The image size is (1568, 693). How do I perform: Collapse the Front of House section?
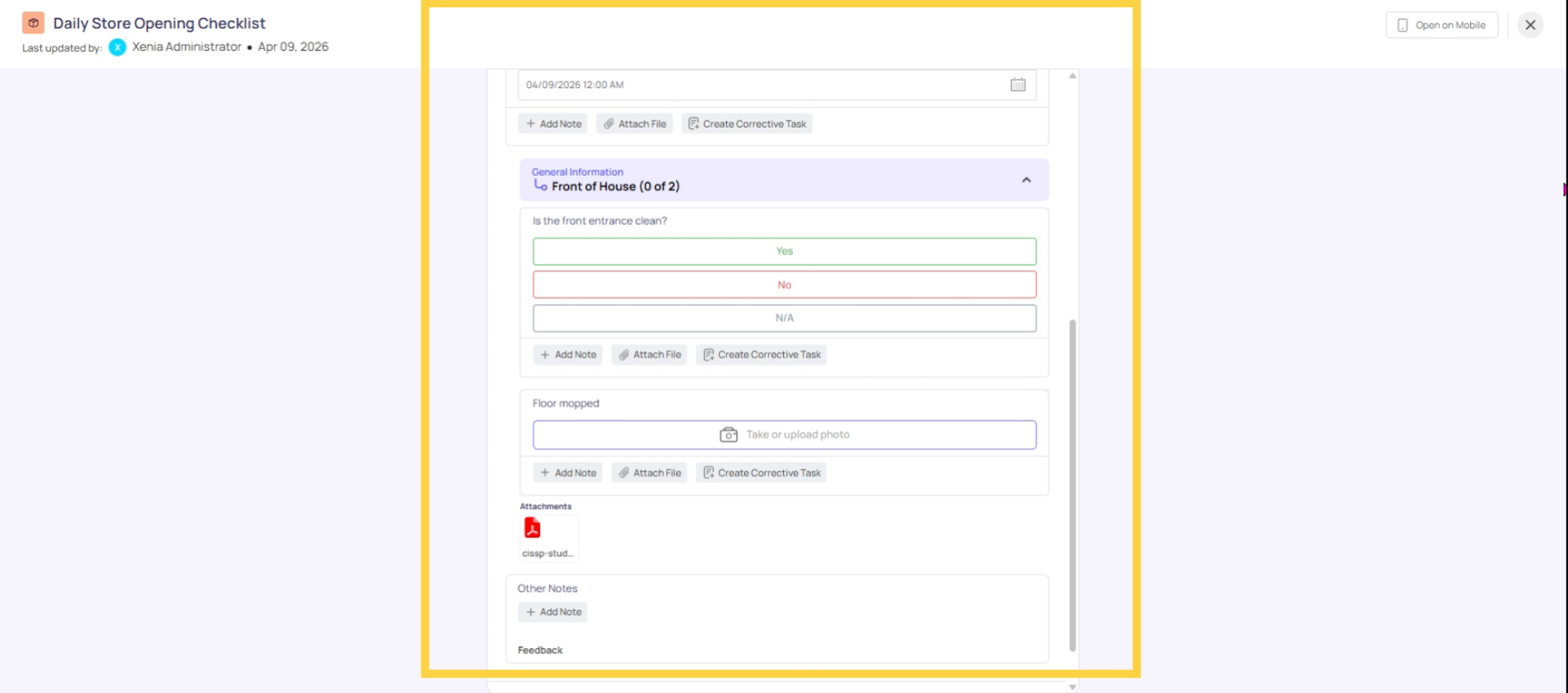click(1027, 180)
